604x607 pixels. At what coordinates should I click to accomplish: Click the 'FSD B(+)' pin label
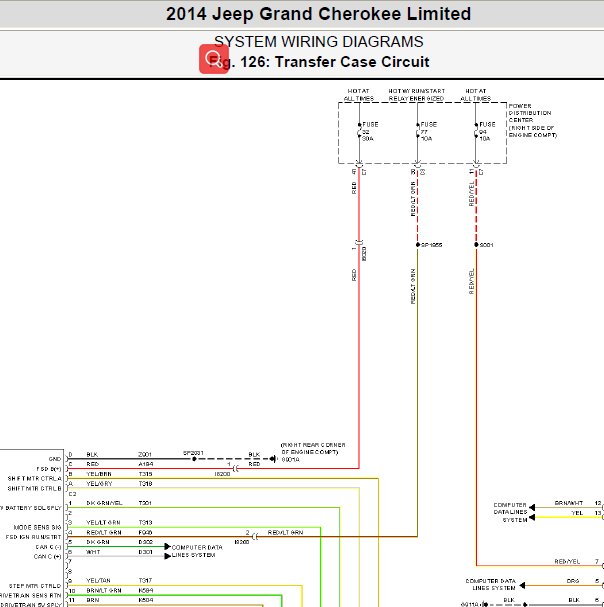pyautogui.click(x=48, y=469)
